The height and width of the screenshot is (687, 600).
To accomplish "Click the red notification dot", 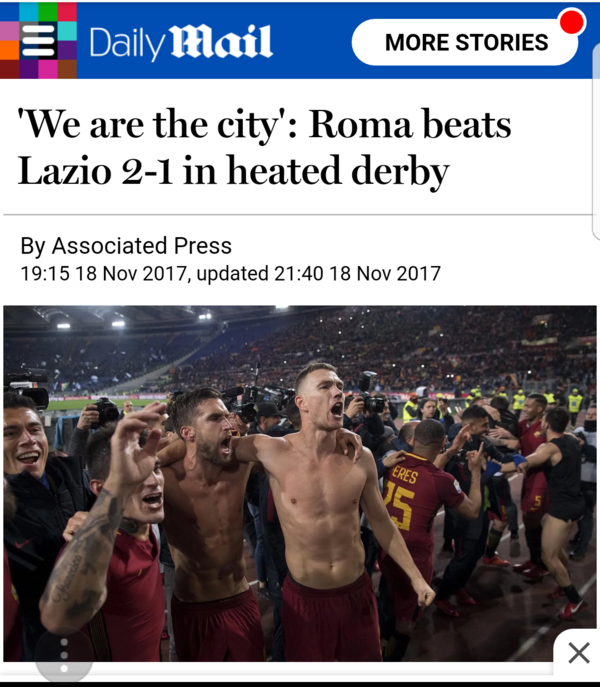I will click(572, 21).
